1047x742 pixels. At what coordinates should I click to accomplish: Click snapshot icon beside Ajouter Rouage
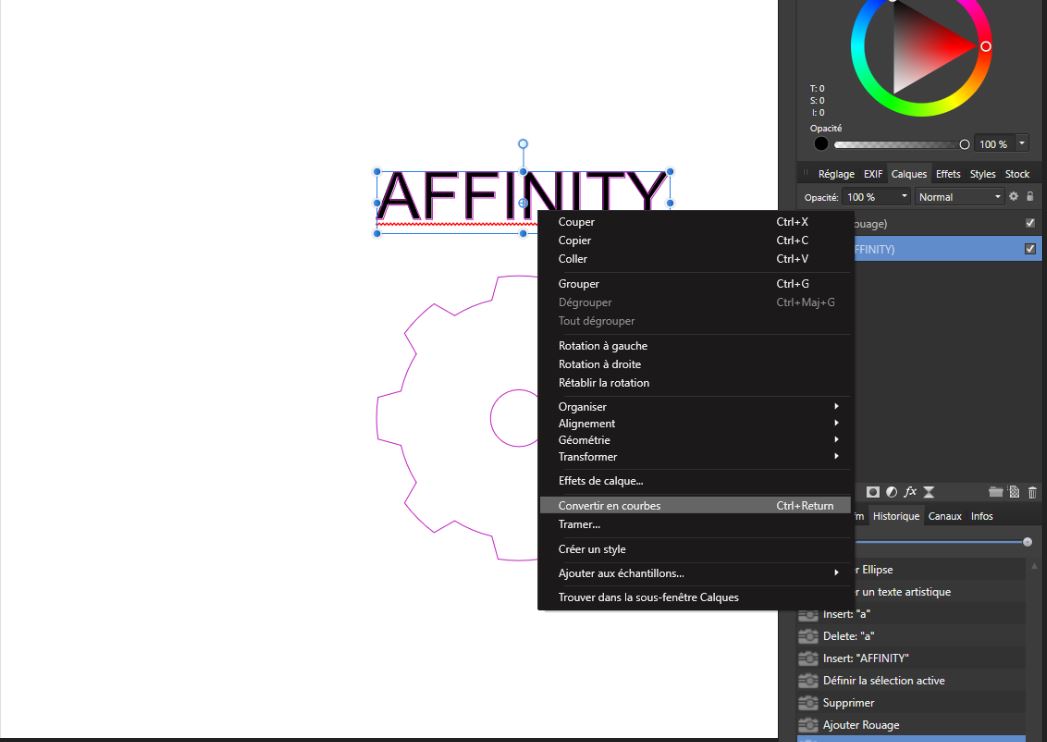(808, 725)
